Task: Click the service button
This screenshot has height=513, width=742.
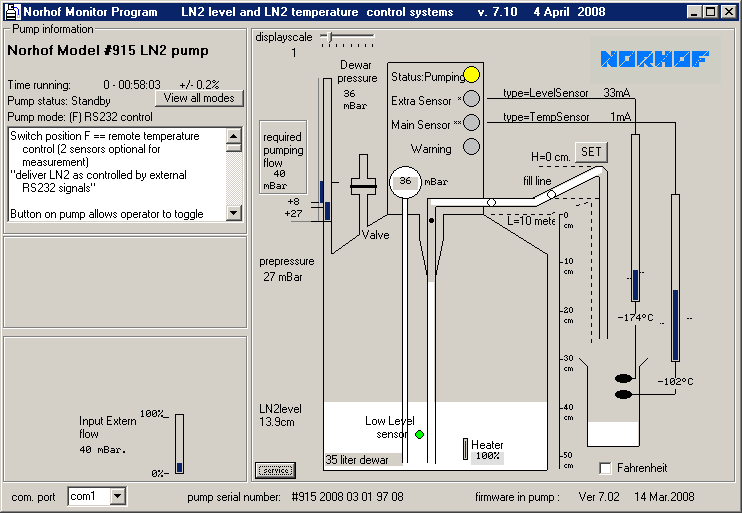Action: pyautogui.click(x=276, y=470)
